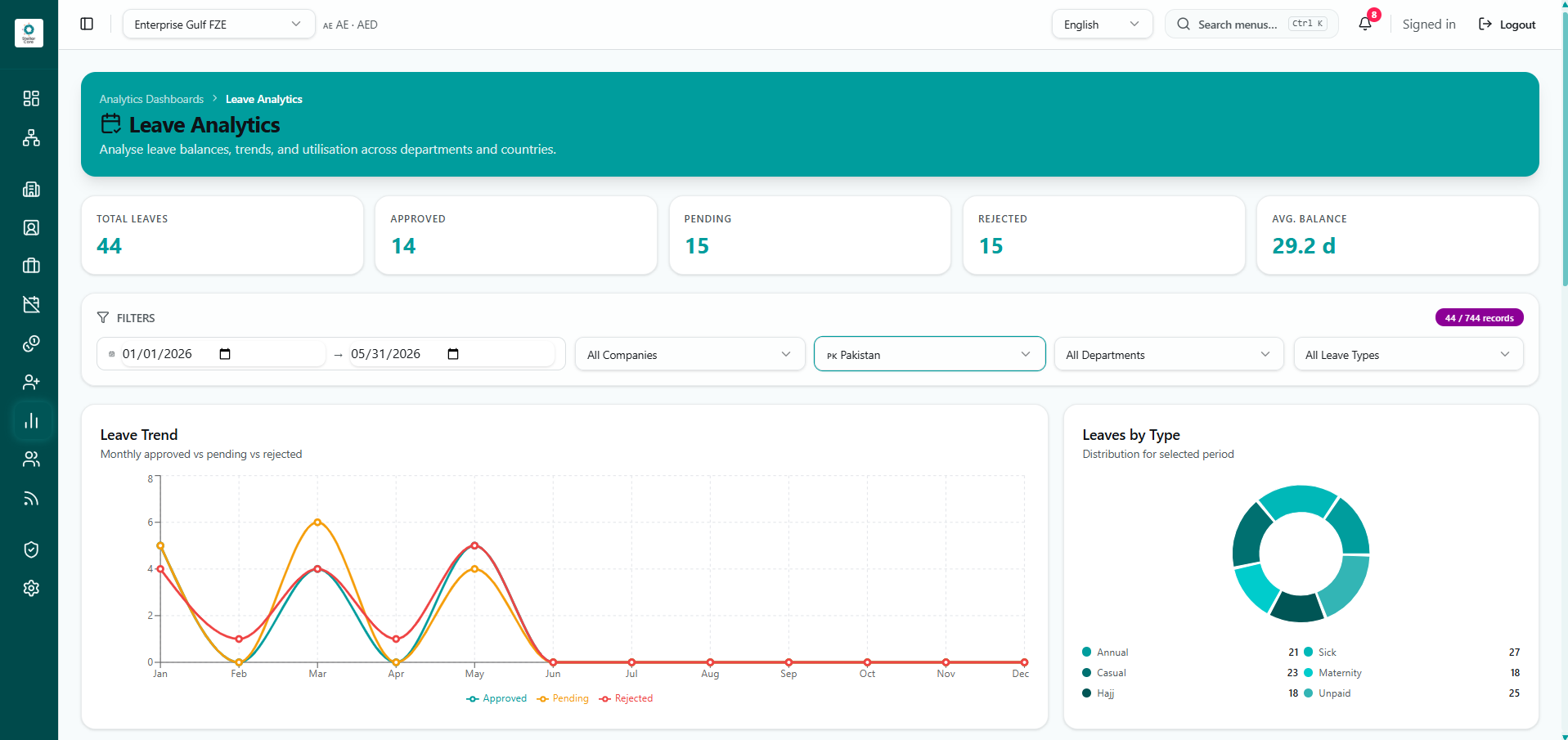
Task: Click the logout arrow icon
Action: tap(1485, 25)
